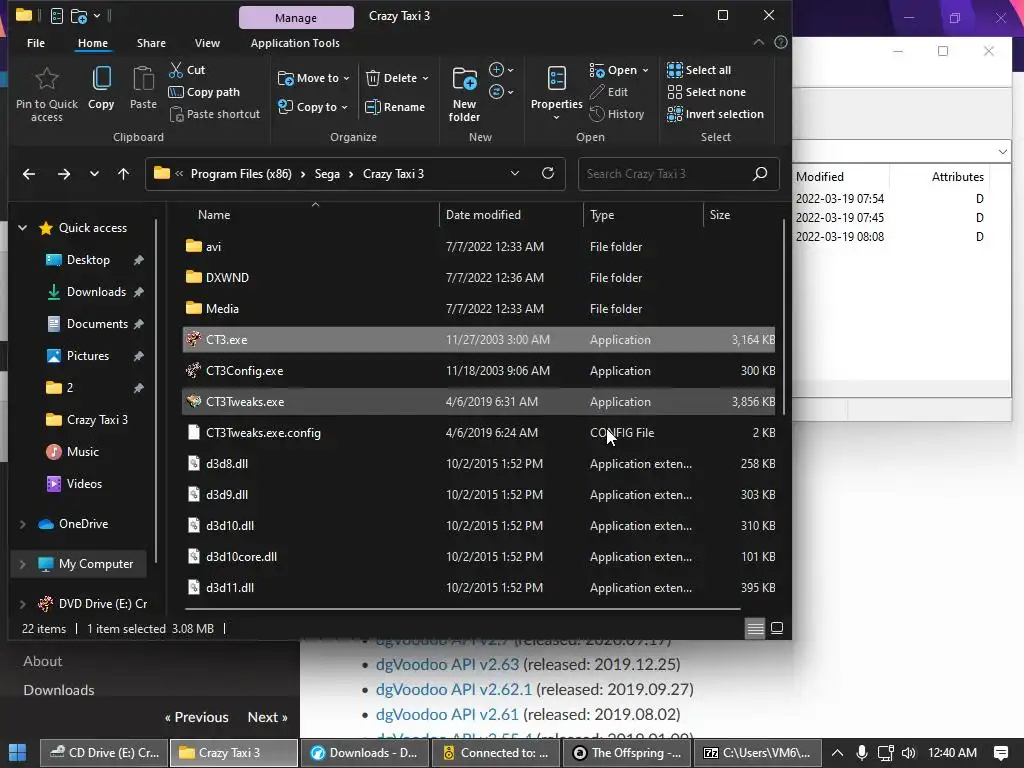
Task: Click the « Previous link
Action: click(197, 717)
